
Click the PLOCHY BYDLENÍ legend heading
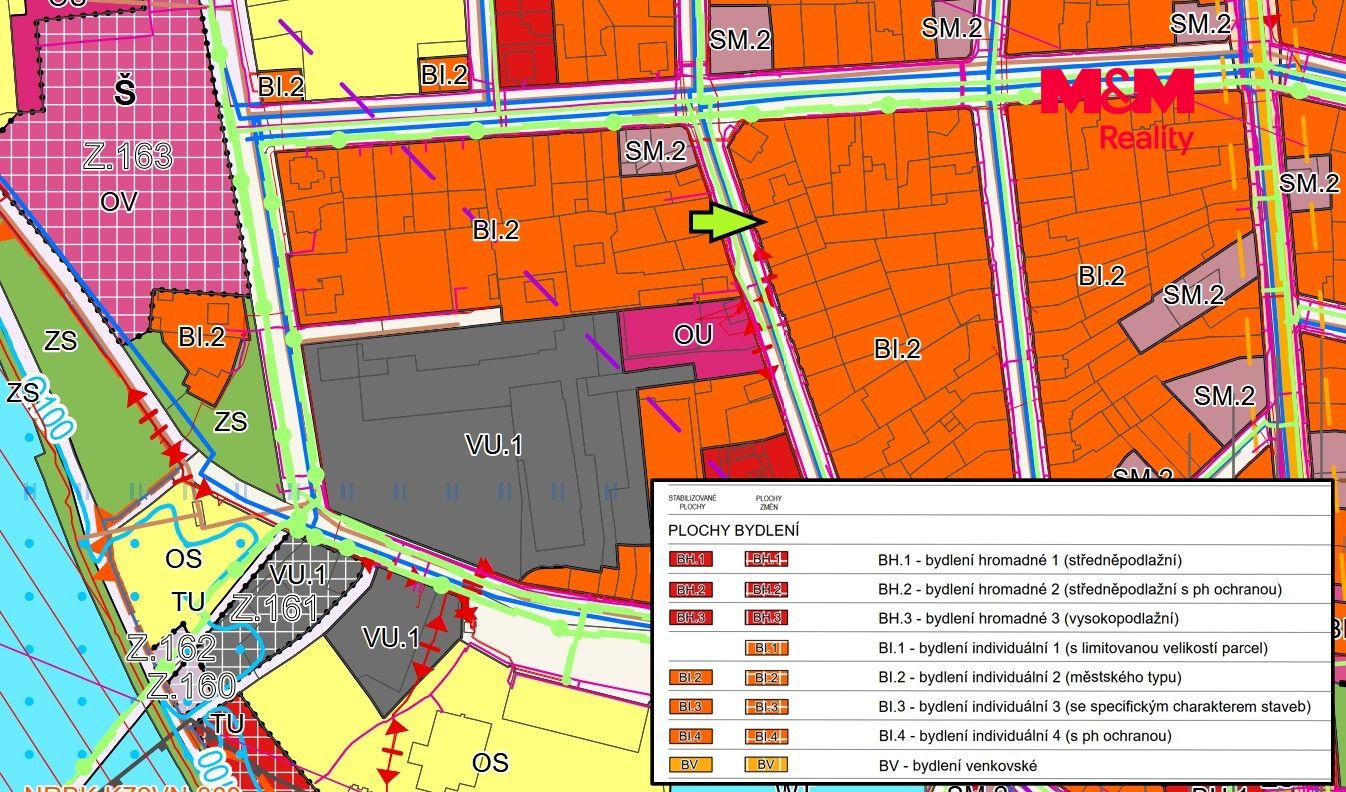[x=733, y=531]
